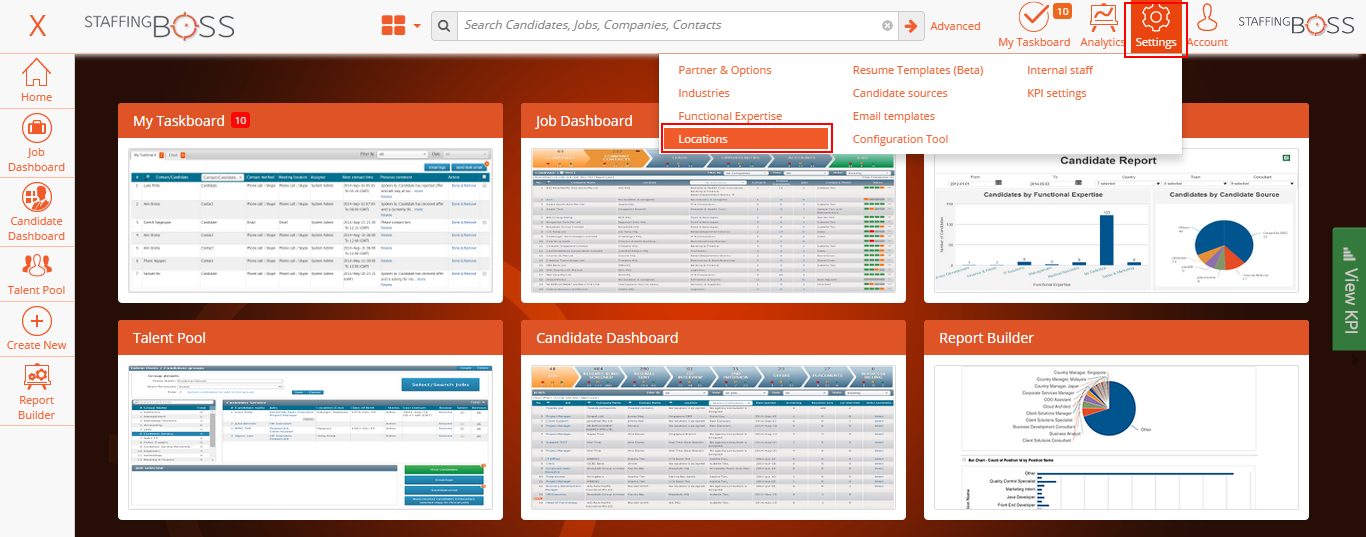Viewport: 1366px width, 537px height.
Task: Open the Account menu
Action: pos(1207,26)
